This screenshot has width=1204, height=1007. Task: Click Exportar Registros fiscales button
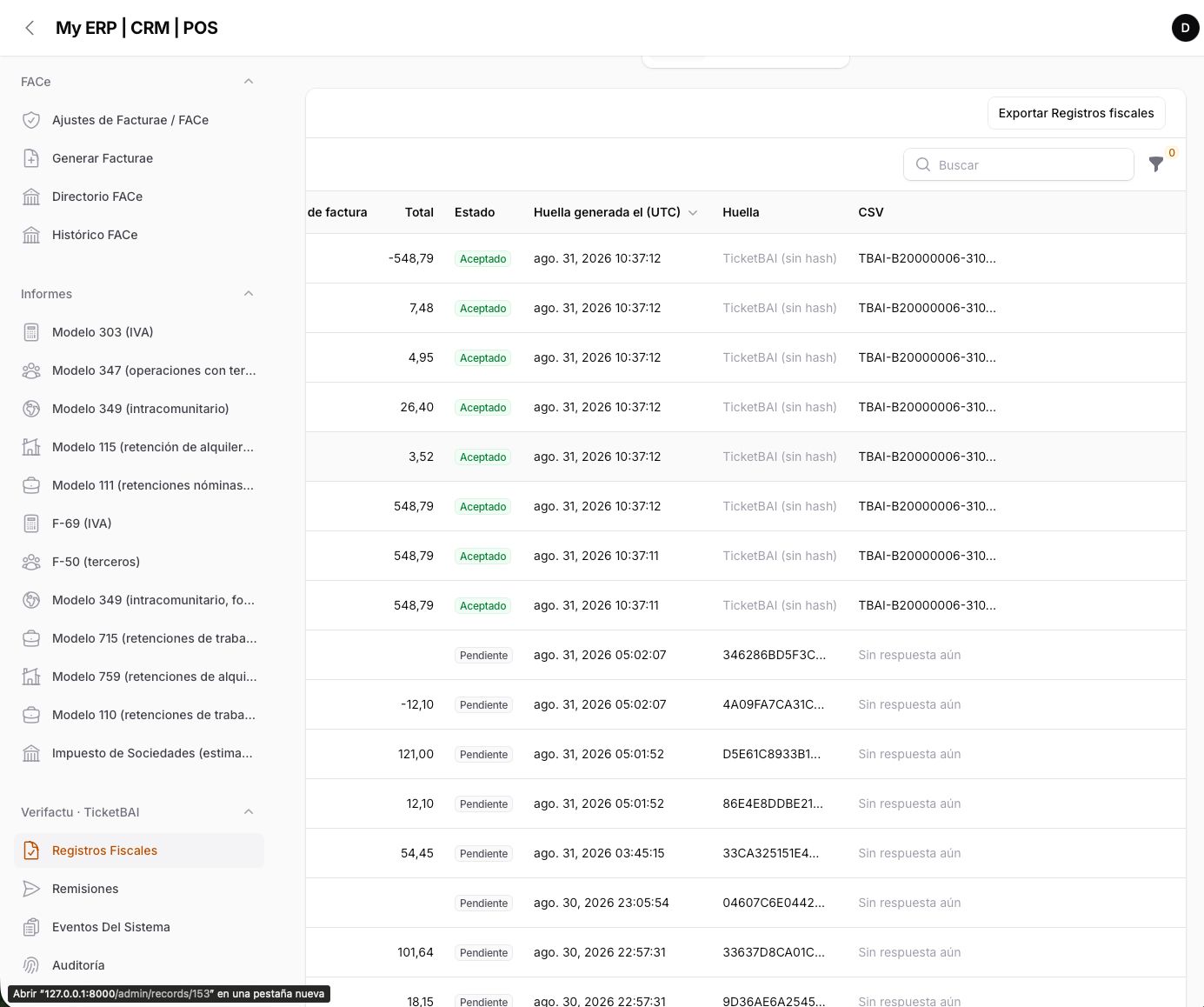point(1076,113)
